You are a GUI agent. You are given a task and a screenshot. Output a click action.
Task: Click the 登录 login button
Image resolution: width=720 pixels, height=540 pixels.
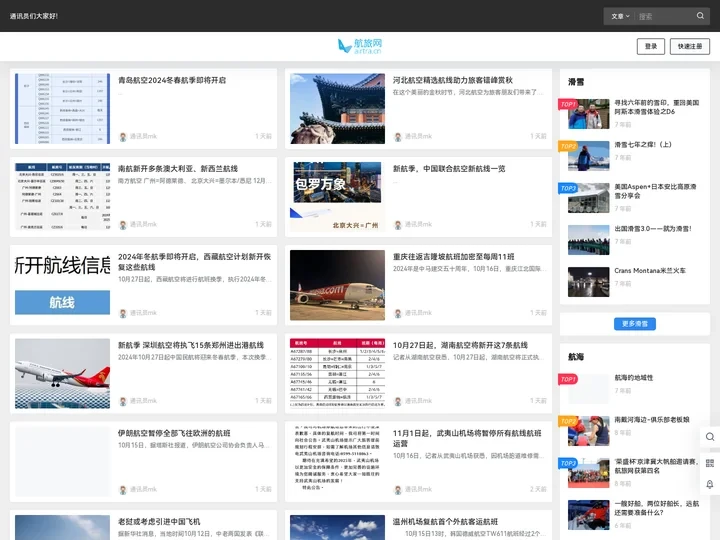651,46
